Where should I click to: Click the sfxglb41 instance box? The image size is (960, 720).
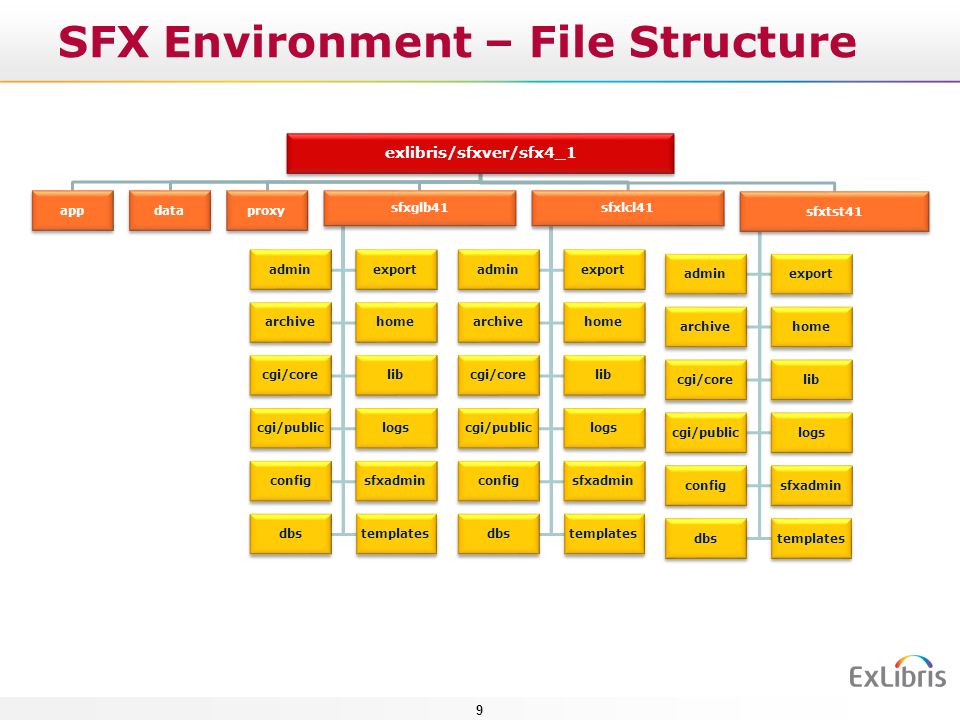point(419,208)
